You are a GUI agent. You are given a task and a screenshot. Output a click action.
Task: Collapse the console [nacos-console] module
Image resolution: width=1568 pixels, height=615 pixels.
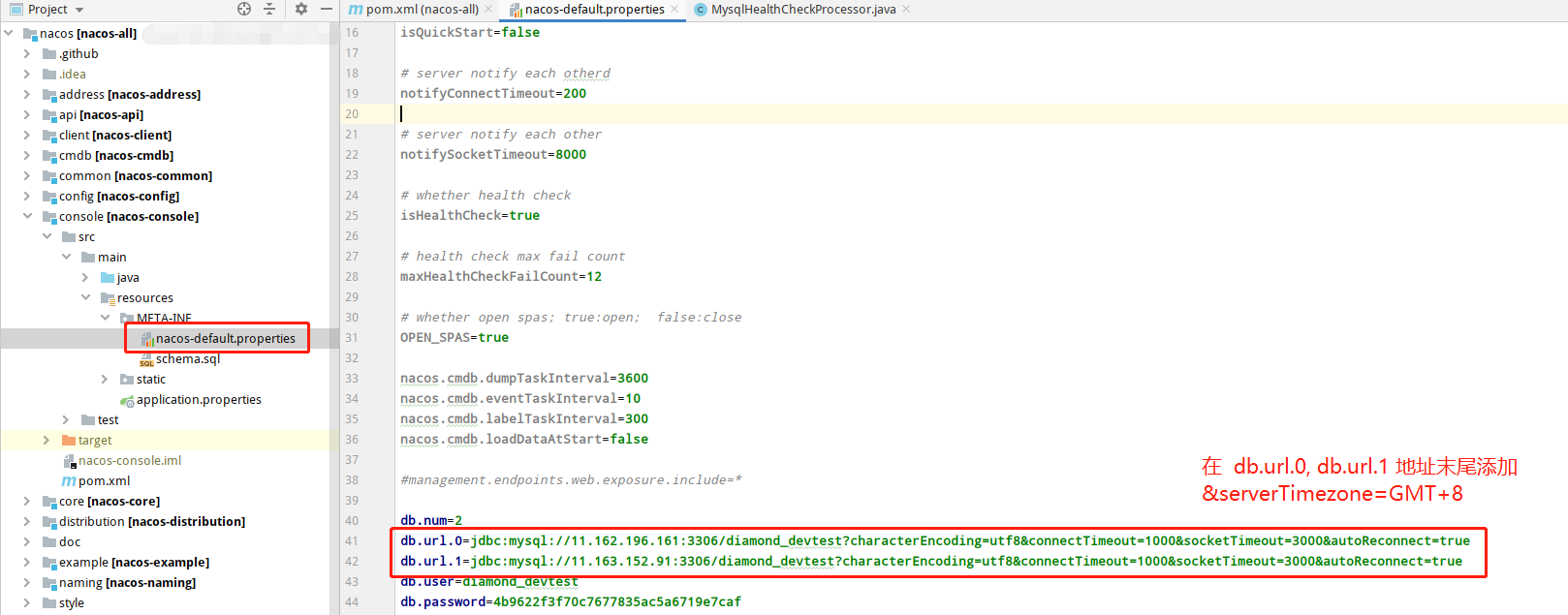tap(27, 216)
